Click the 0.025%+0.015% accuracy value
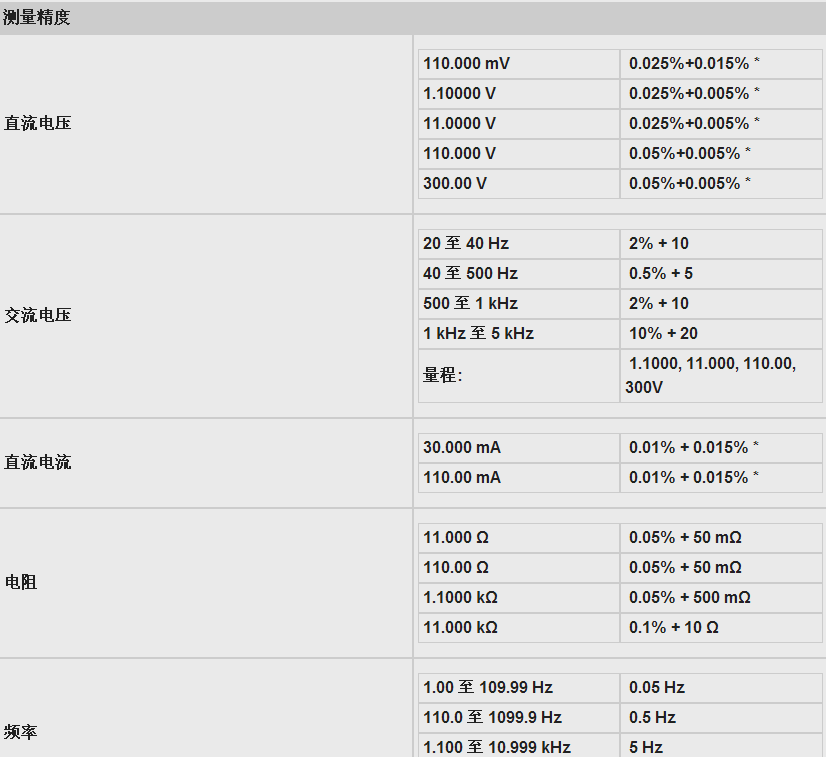Viewport: 826px width, 757px height. tap(689, 63)
